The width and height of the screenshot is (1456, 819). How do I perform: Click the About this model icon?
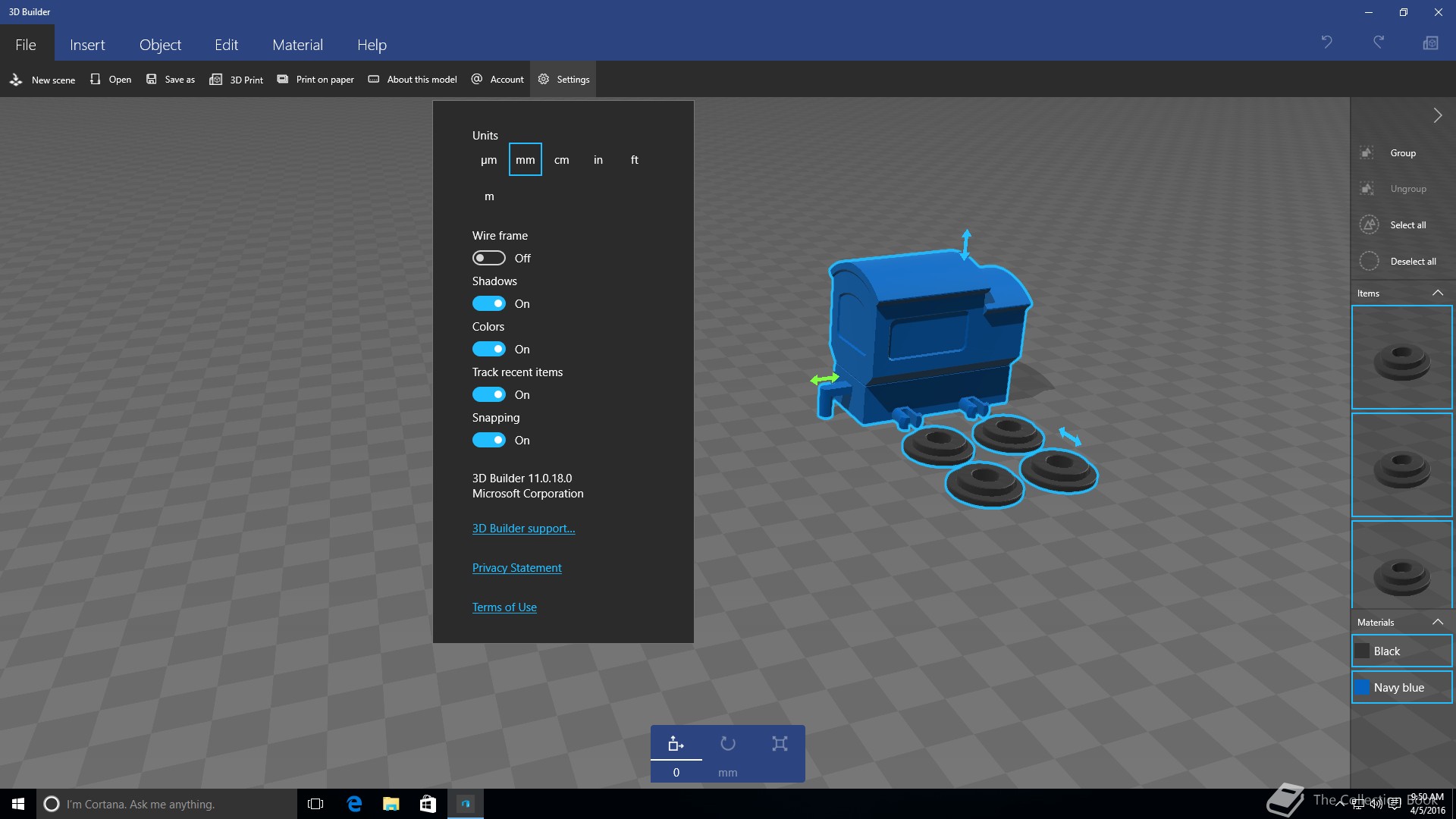click(x=374, y=79)
